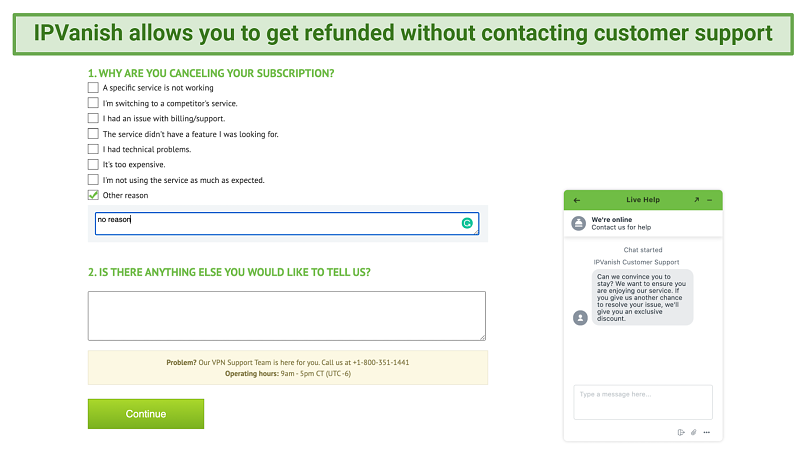Image resolution: width=806 pixels, height=453 pixels.
Task: Click the end chat exit icon
Action: pyautogui.click(x=681, y=432)
